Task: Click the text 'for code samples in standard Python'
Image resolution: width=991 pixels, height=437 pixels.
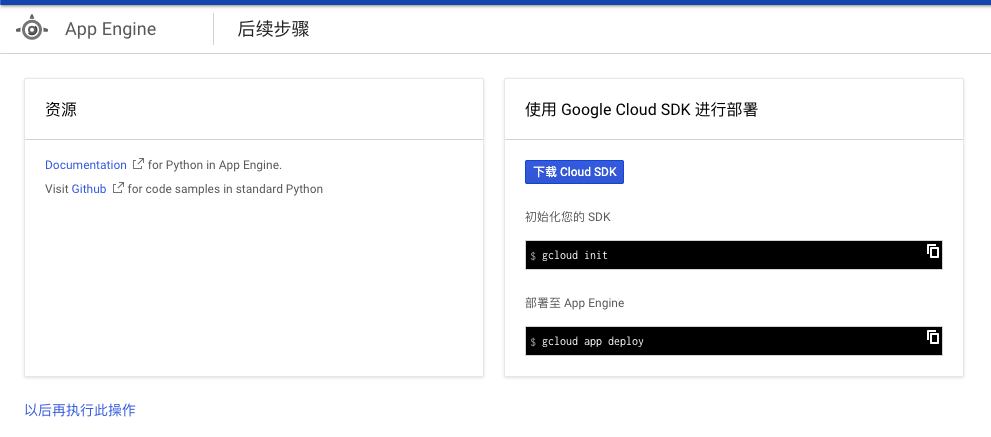Action: pyautogui.click(x=225, y=188)
